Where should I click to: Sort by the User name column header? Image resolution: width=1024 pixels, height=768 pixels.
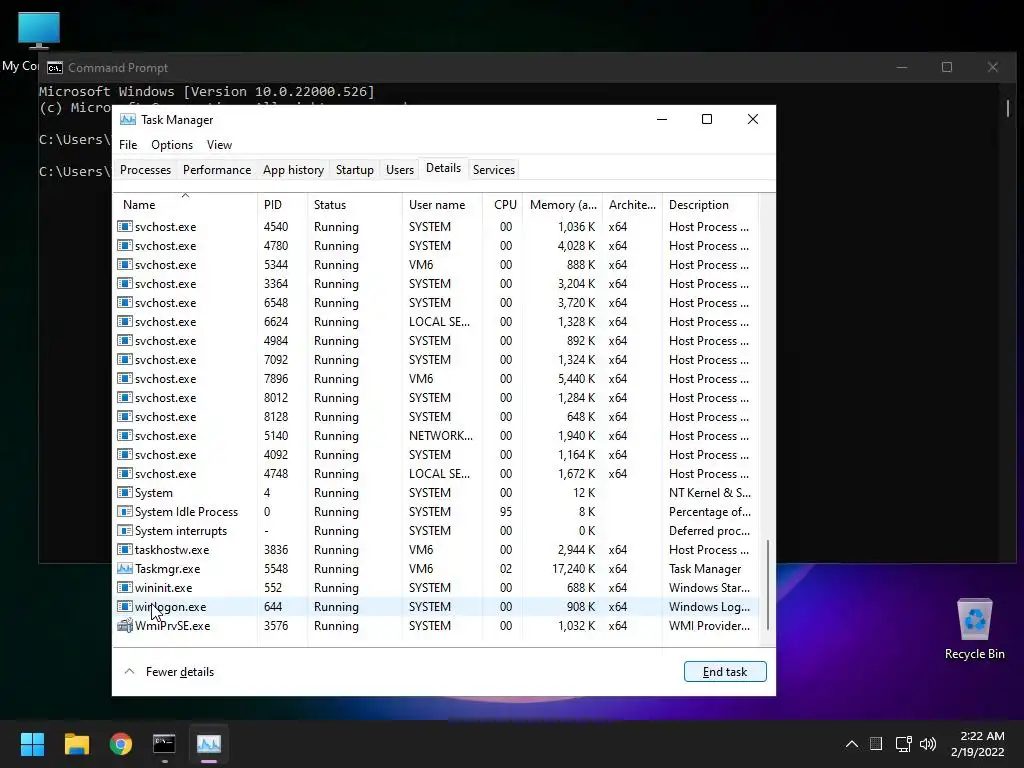(x=442, y=204)
